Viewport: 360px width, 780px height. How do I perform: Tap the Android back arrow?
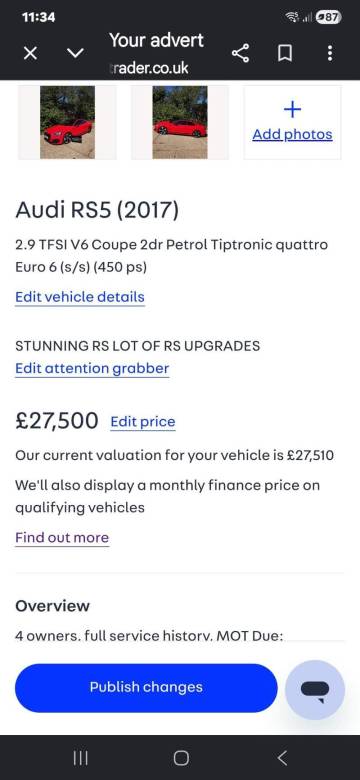tap(282, 758)
